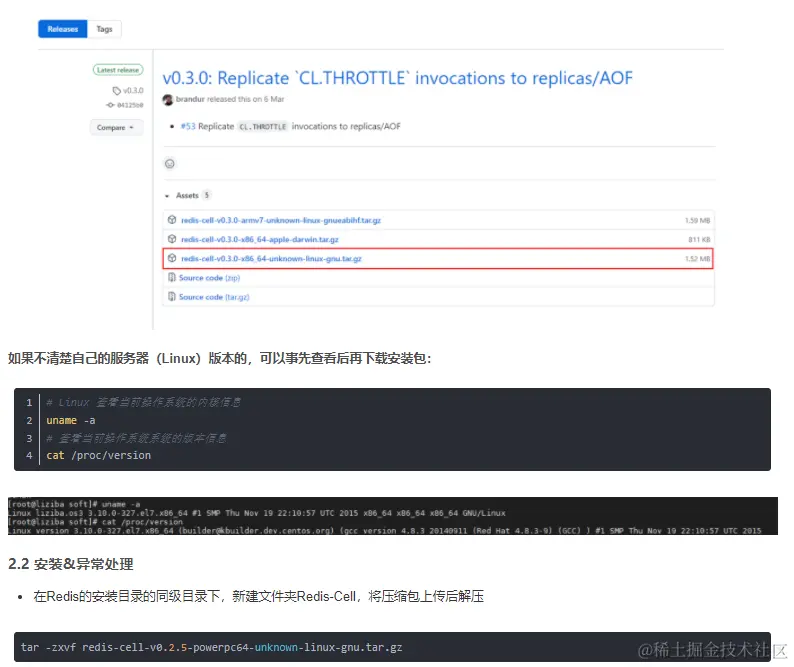Click the 'released this on 6 Mar' text
794x667 pixels.
click(246, 99)
